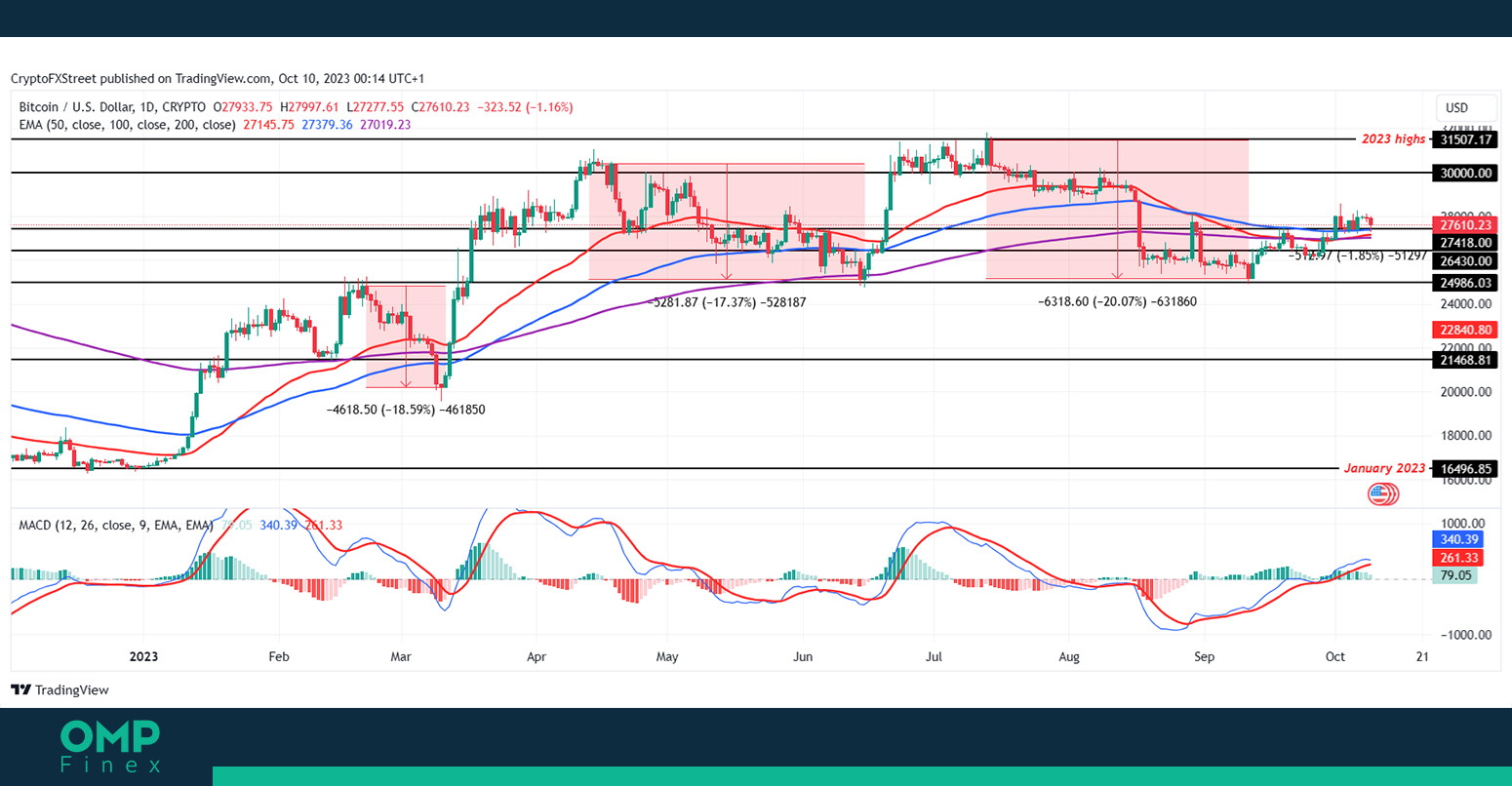This screenshot has height=786, width=1512.
Task: Click the TradingView logo at bottom left
Action: [x=60, y=690]
